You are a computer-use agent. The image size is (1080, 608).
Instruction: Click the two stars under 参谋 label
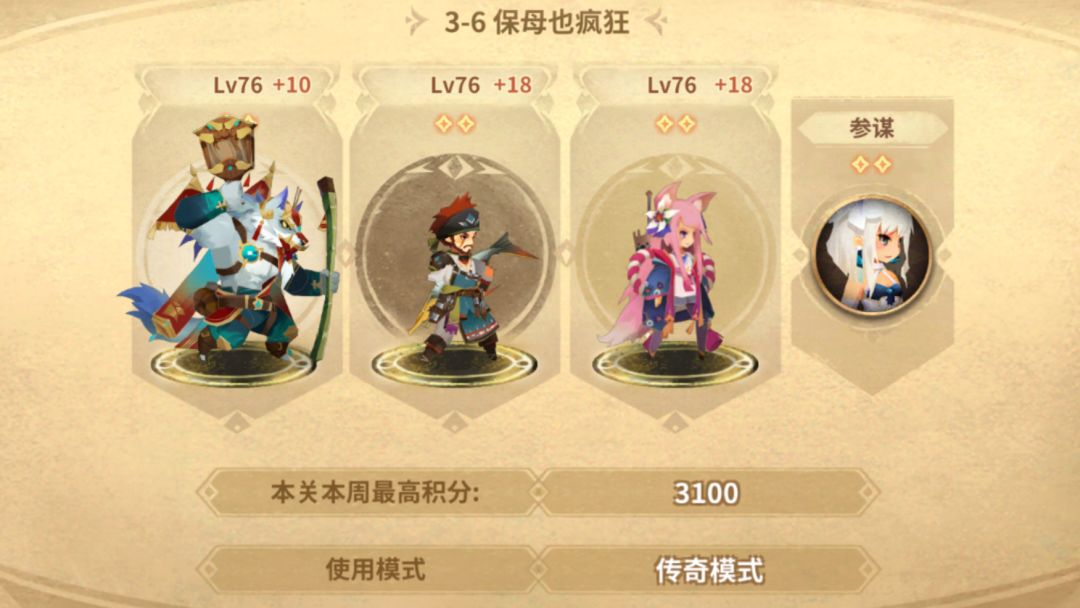point(872,165)
